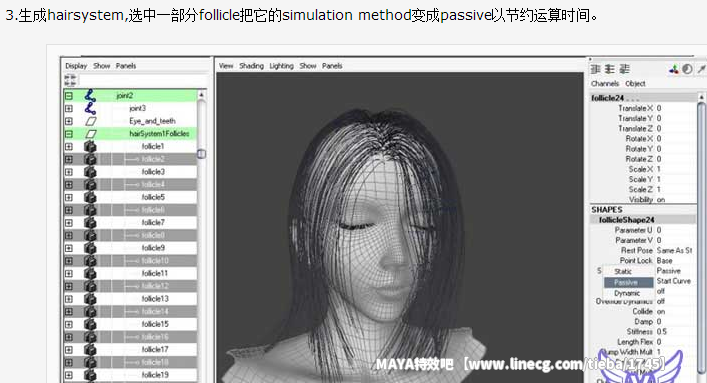
Task: Open the Channels menu in channel box
Action: pos(605,83)
